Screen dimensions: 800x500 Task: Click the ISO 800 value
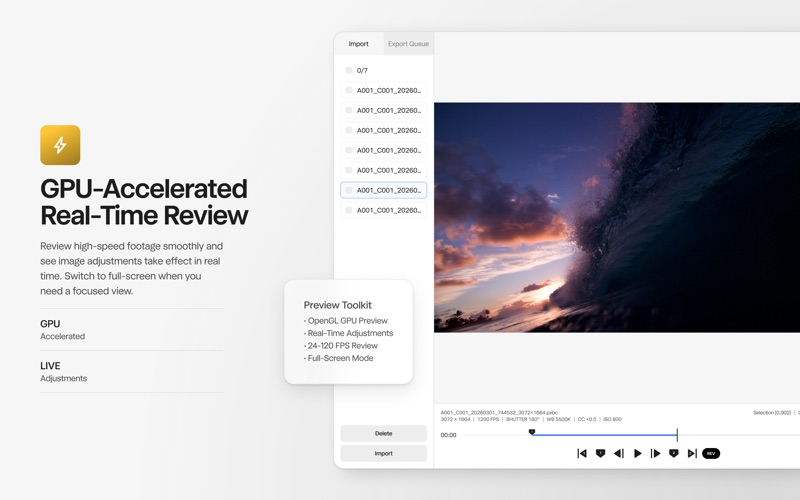click(612, 419)
